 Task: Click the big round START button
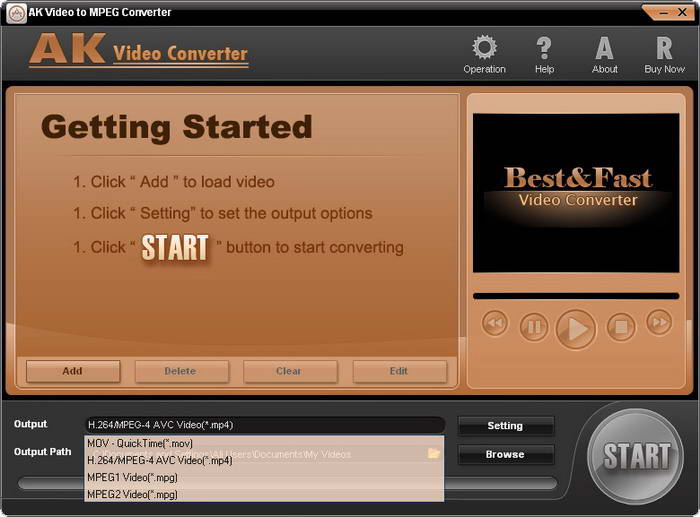pos(635,456)
